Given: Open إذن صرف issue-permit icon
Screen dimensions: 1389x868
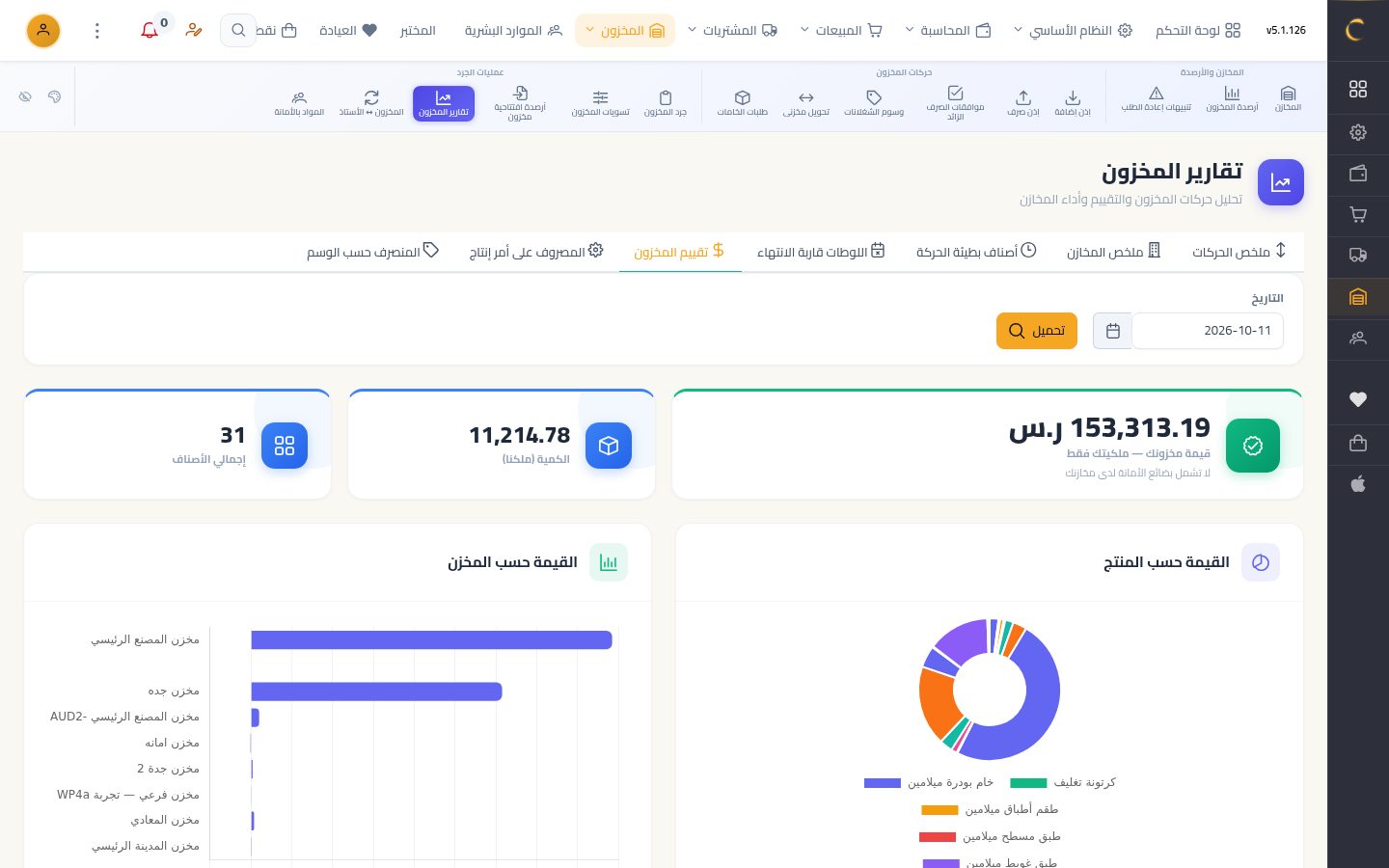Looking at the screenshot, I should (x=1023, y=103).
